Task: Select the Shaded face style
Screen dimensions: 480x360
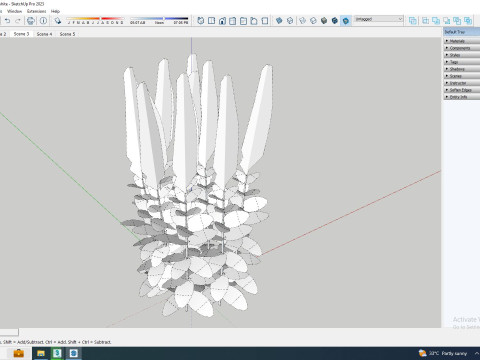Action: point(324,21)
